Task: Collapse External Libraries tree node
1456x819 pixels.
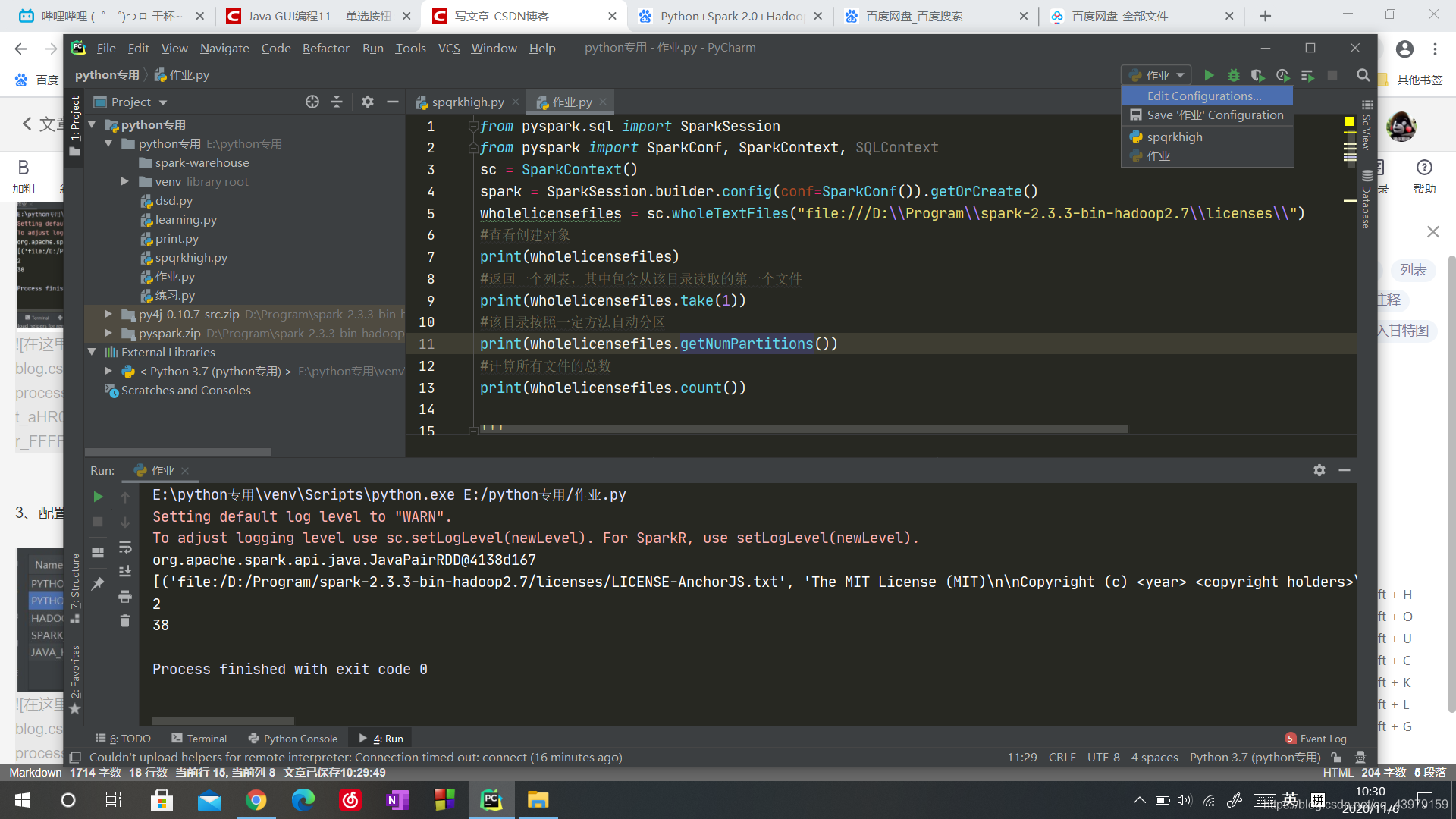Action: pos(92,352)
